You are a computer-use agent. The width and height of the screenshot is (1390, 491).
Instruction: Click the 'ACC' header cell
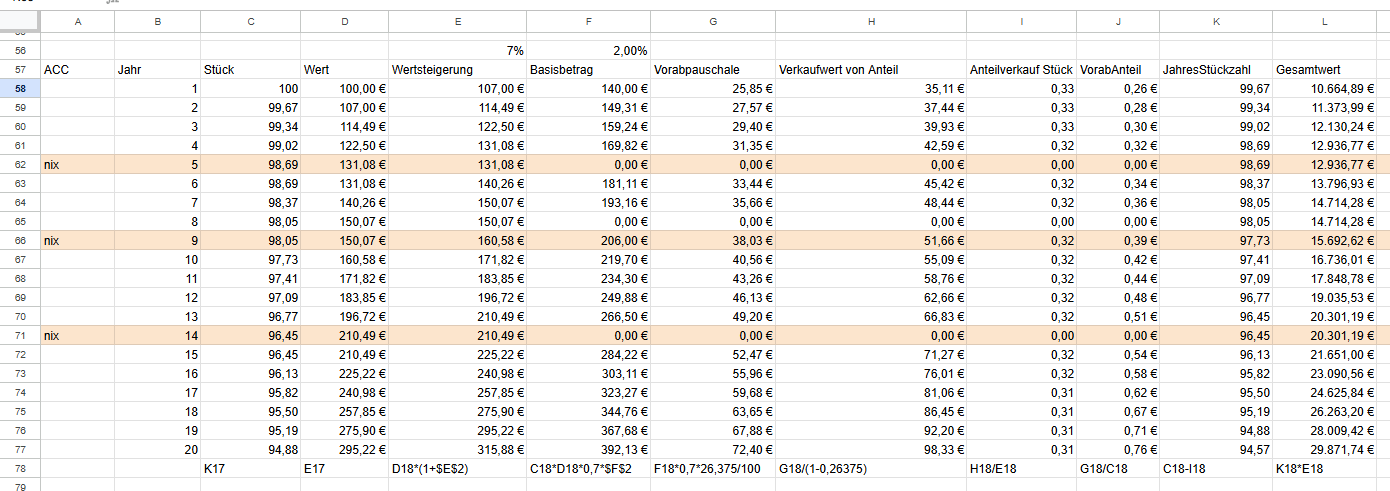pyautogui.click(x=77, y=70)
